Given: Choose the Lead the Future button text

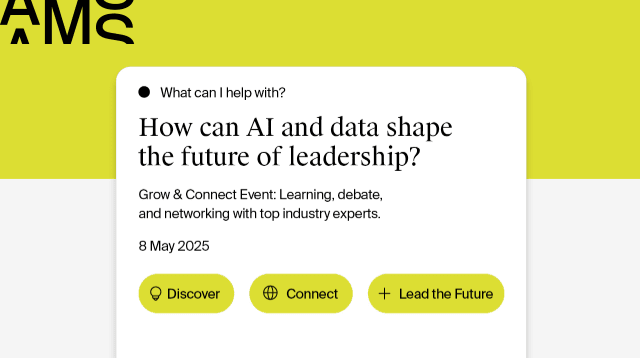Looking at the screenshot, I should tap(446, 294).
